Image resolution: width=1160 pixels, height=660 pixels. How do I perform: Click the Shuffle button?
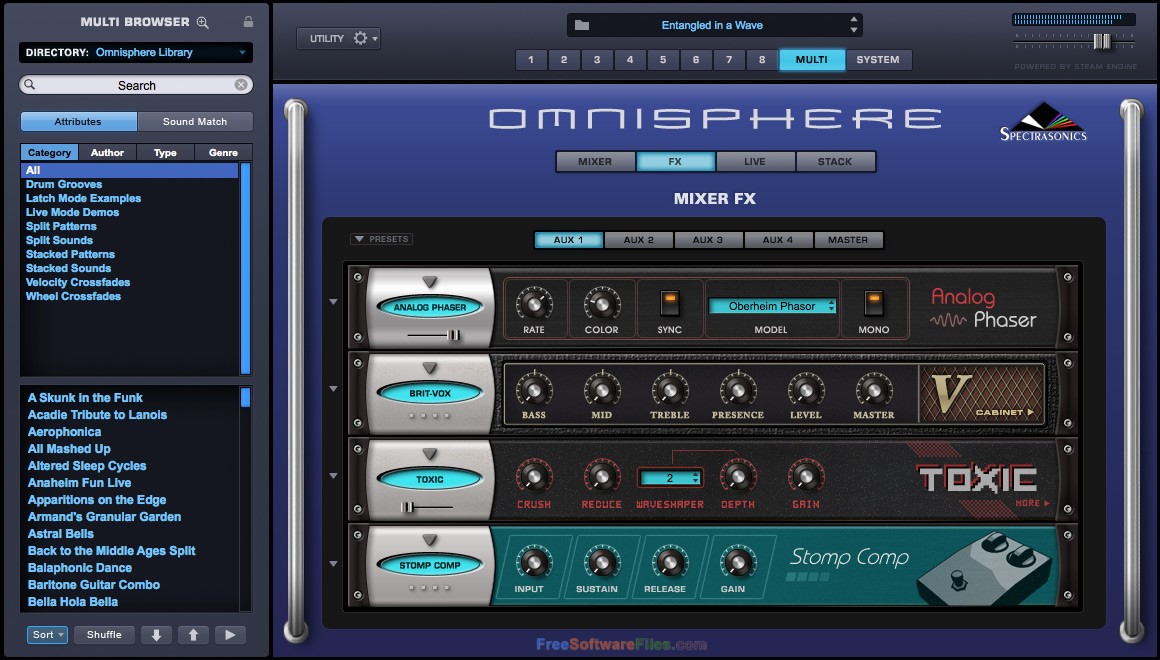[x=104, y=635]
